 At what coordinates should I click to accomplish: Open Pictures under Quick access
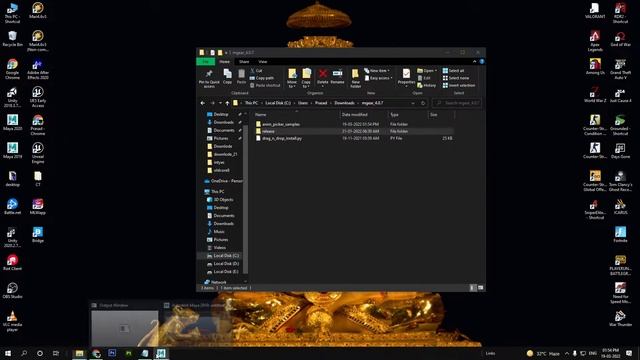(x=221, y=138)
